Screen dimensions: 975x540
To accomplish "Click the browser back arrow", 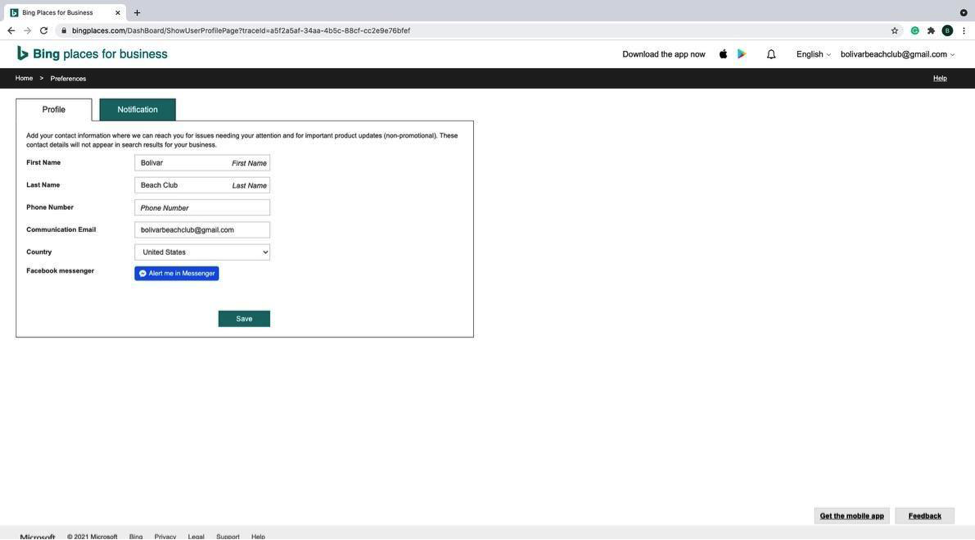I will click(11, 30).
